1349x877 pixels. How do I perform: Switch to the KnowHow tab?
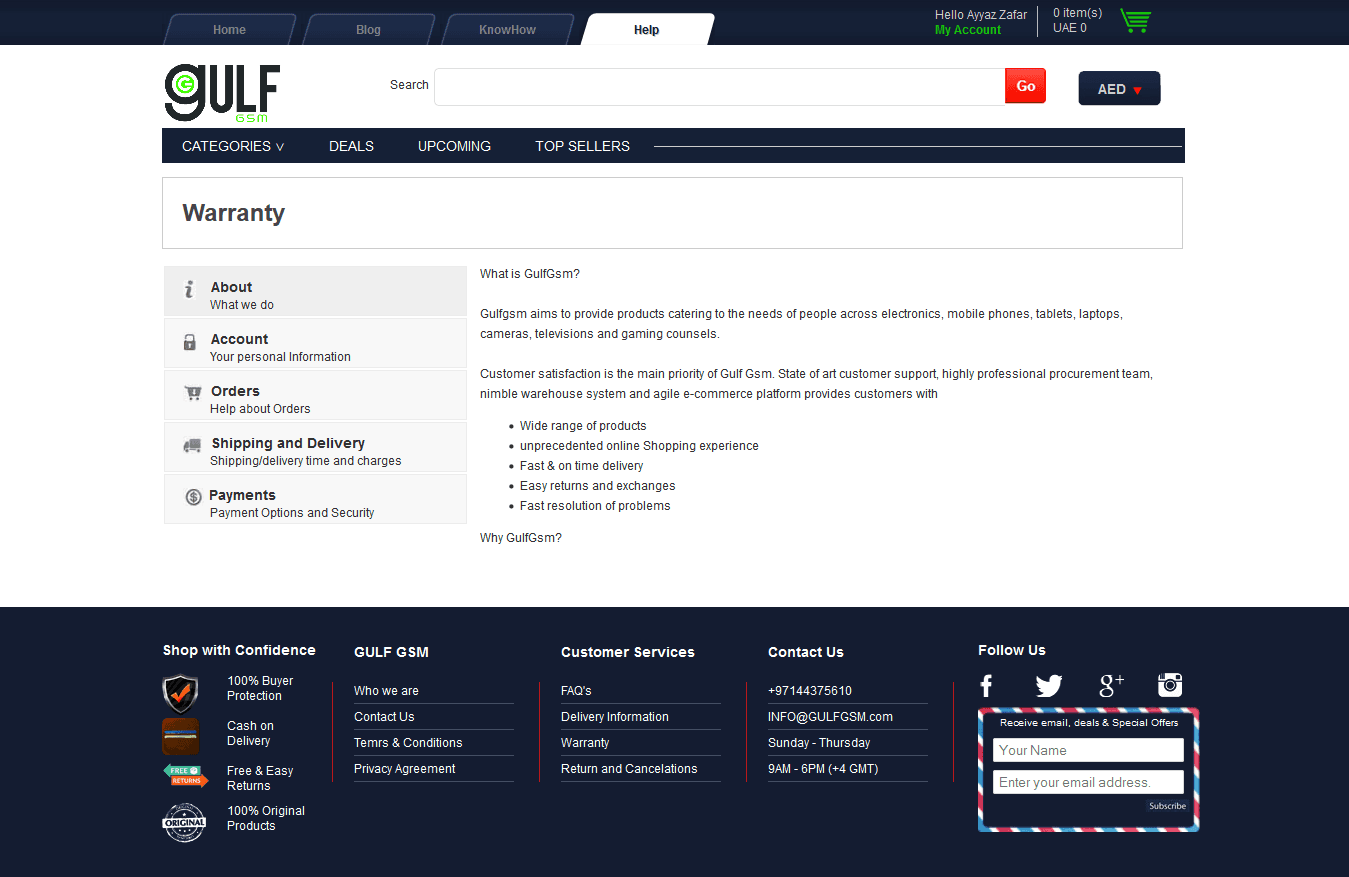[507, 29]
